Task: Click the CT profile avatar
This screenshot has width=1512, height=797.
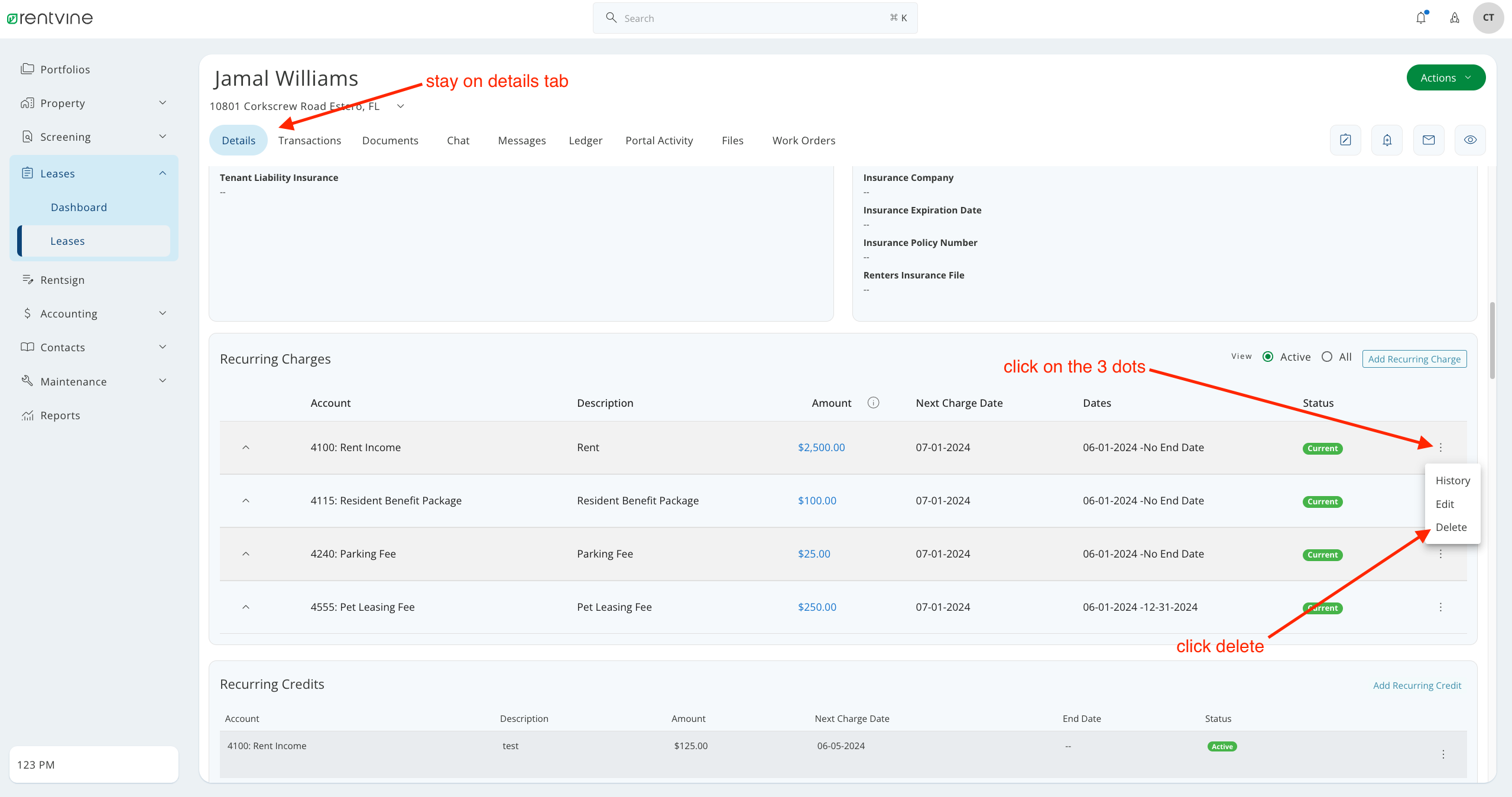Action: 1488,18
